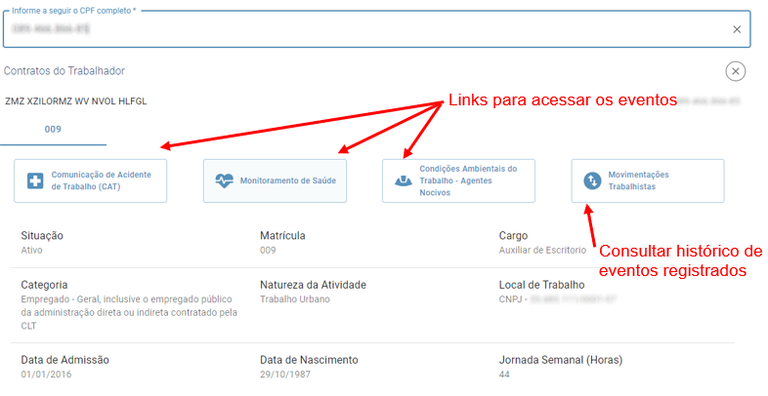Open Condições Ambientais do Trabalho - Agentes Nocivos

pos(458,181)
